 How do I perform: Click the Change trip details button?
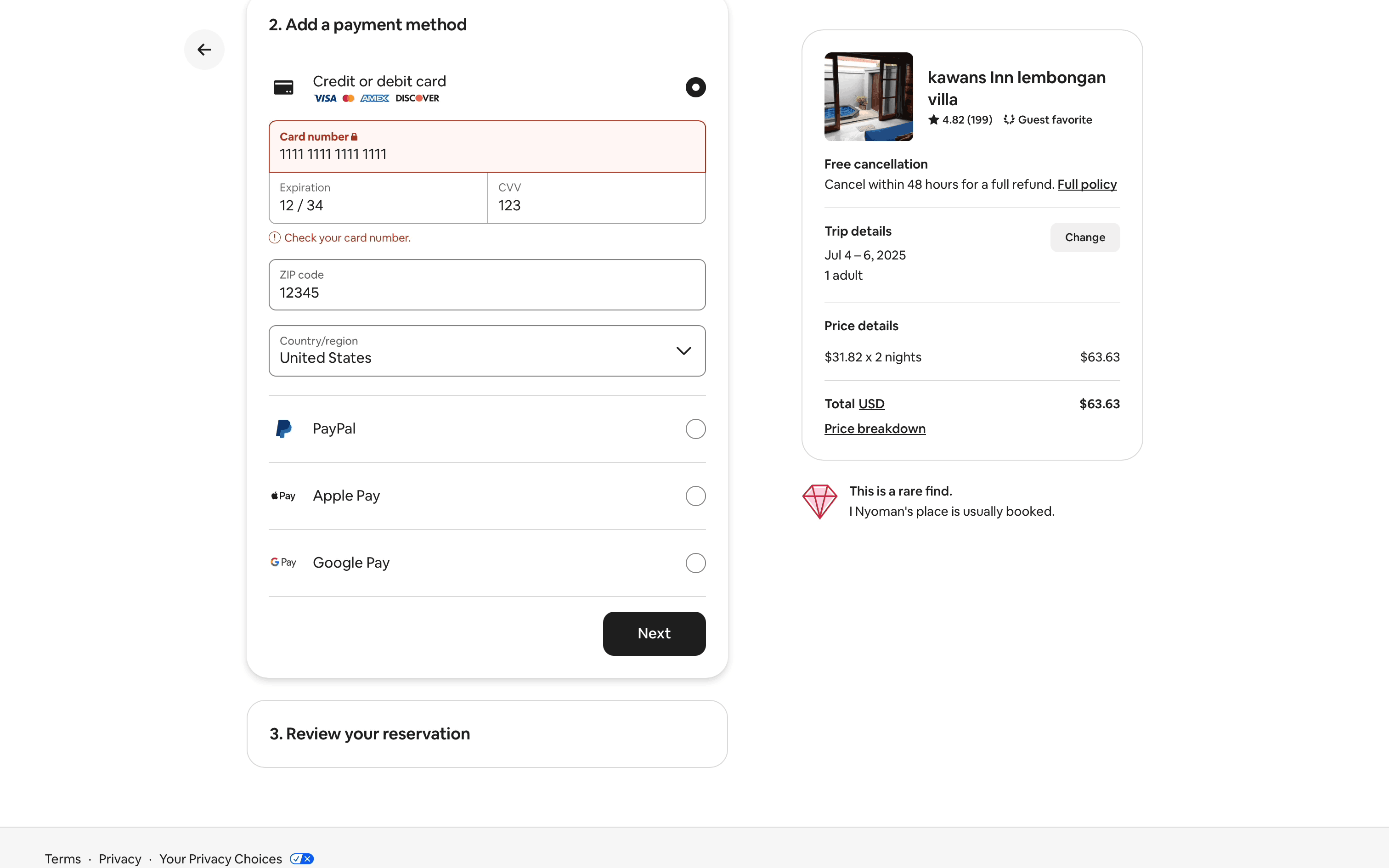[1084, 238]
